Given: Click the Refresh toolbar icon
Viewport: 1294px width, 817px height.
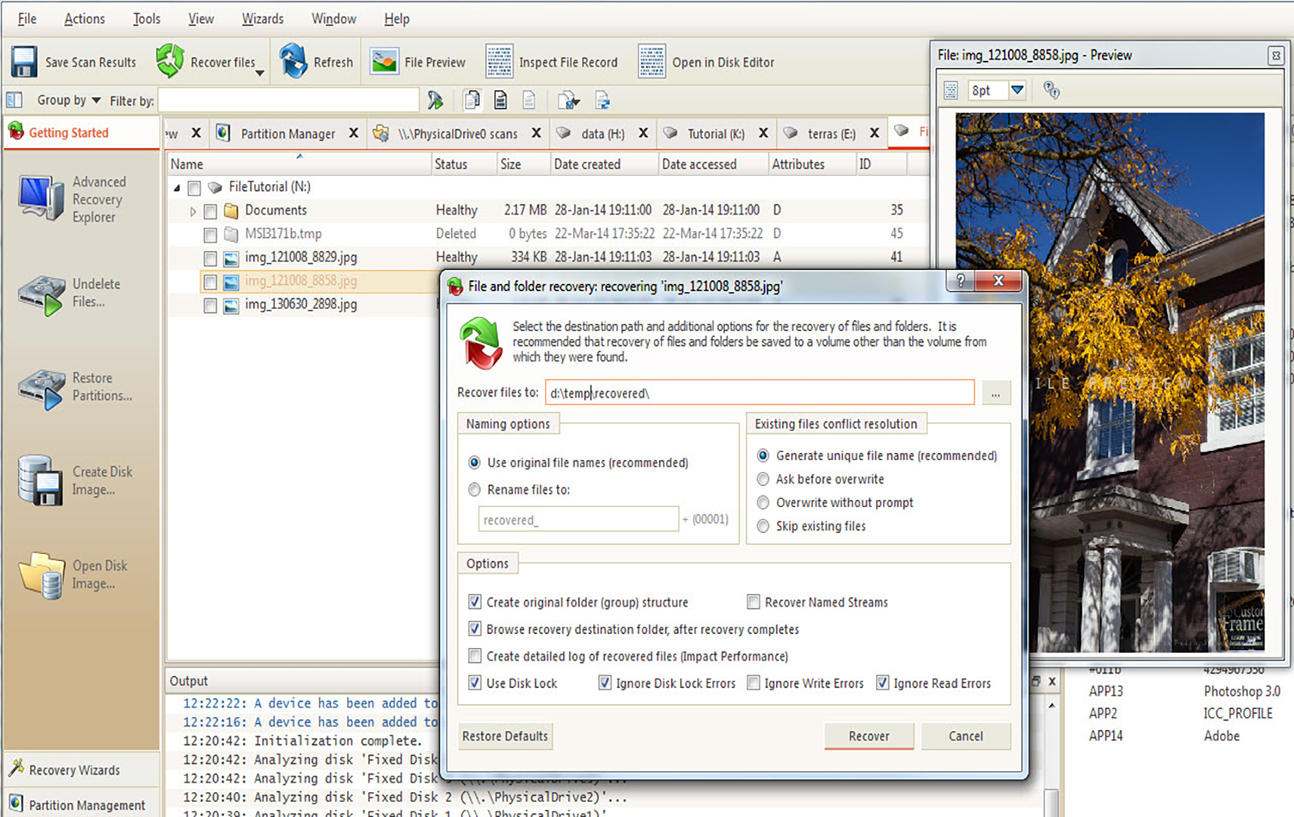Looking at the screenshot, I should (x=293, y=62).
